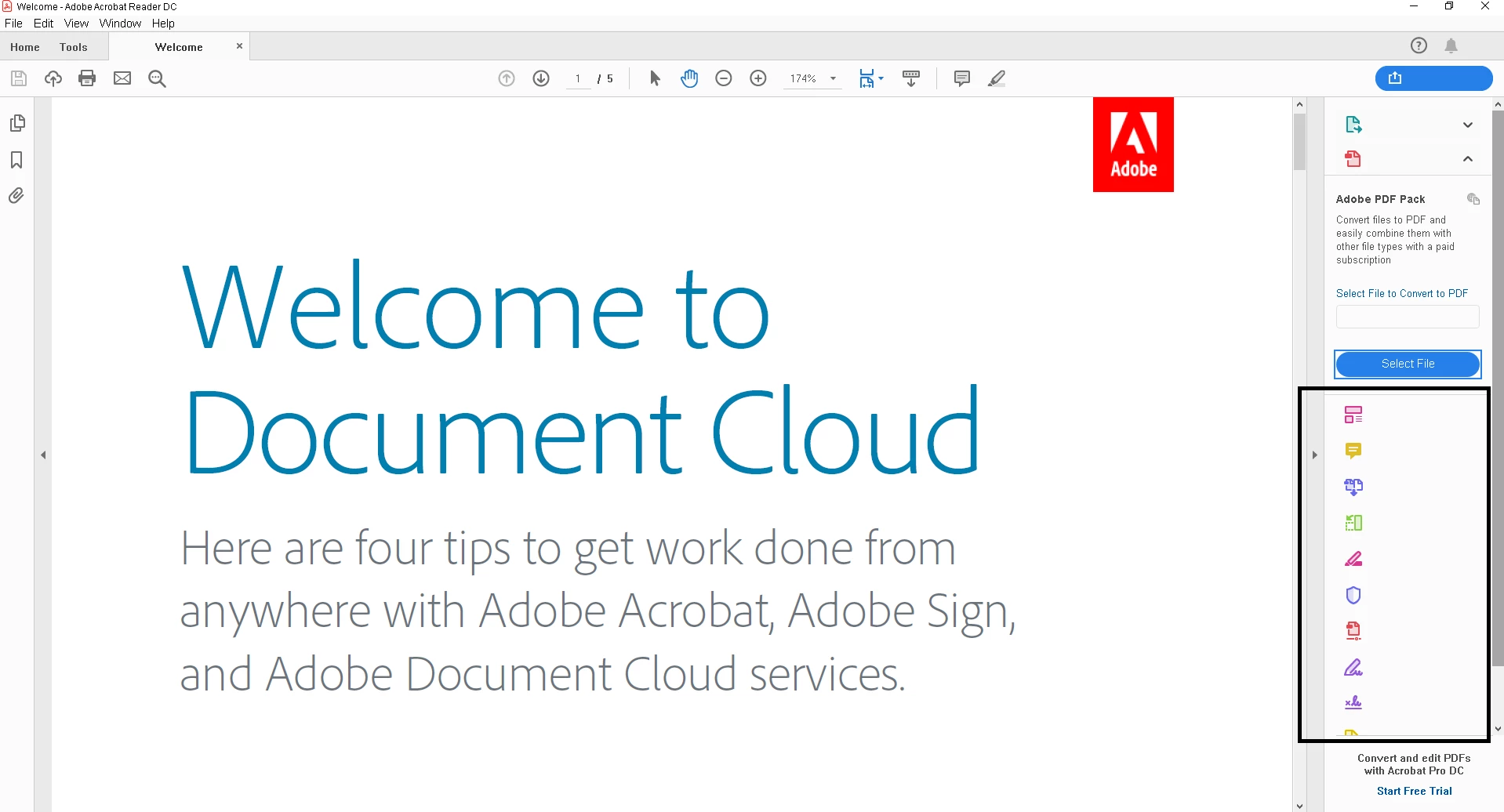1504x812 pixels.
Task: Open the Window menu
Action: (120, 24)
